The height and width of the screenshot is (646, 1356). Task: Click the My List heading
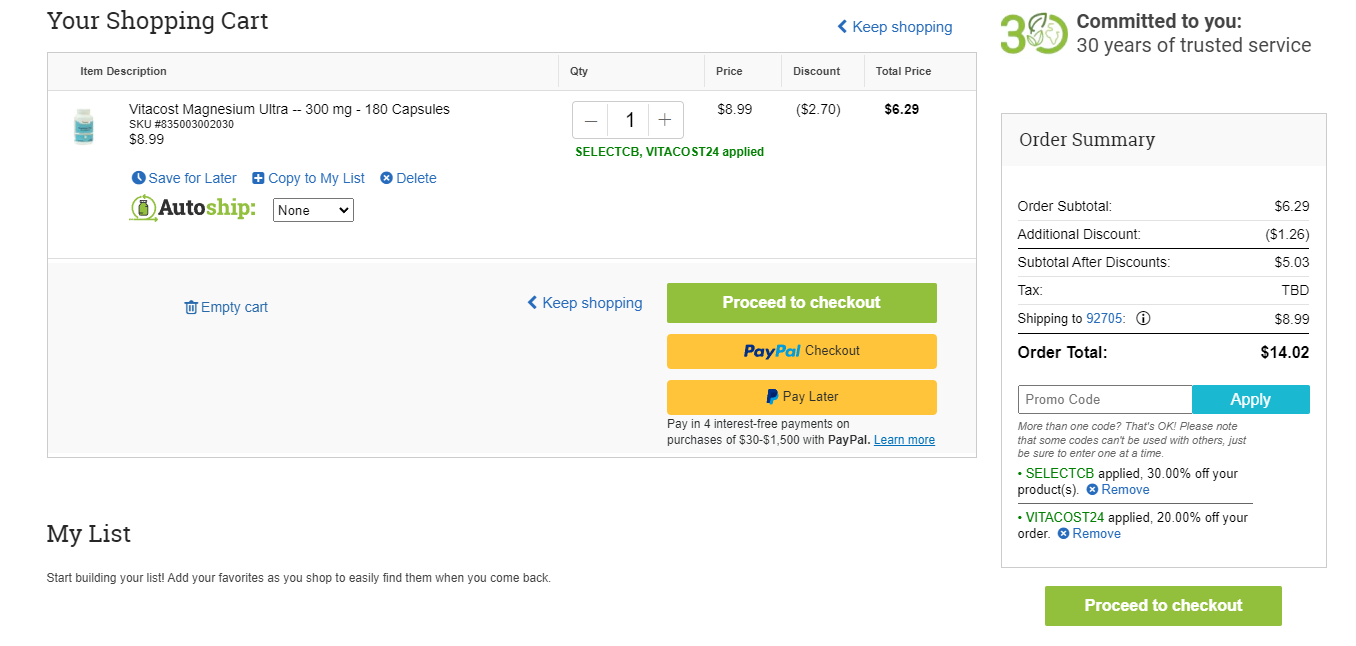click(x=89, y=534)
